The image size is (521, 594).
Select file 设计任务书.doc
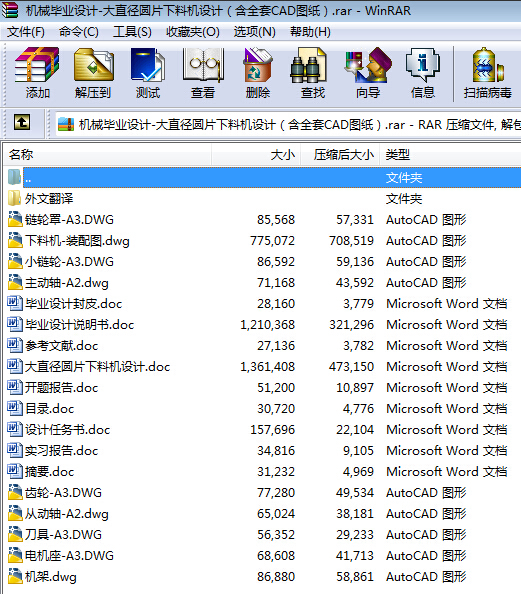pos(67,429)
